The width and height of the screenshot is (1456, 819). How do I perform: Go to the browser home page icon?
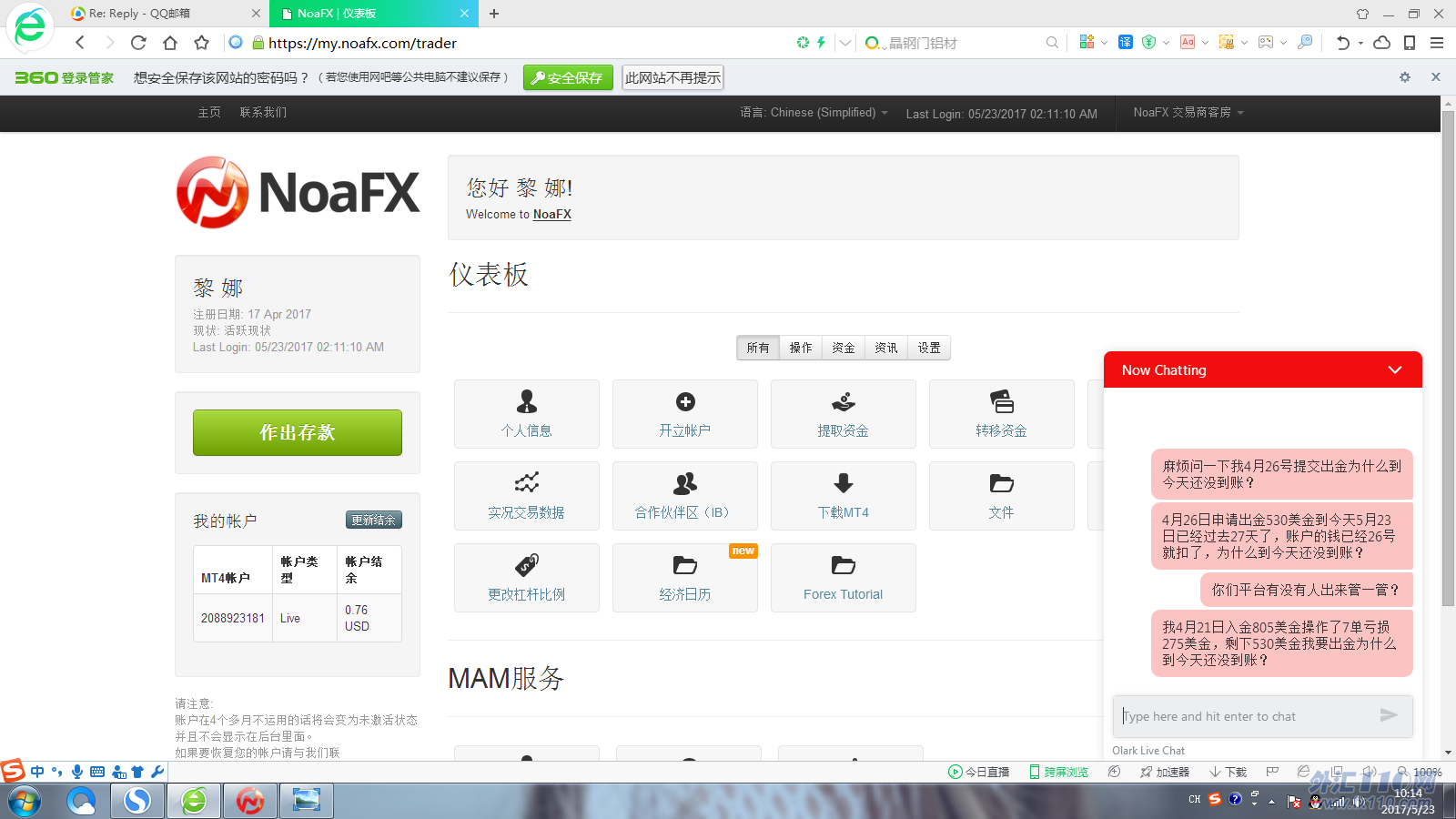click(x=170, y=43)
